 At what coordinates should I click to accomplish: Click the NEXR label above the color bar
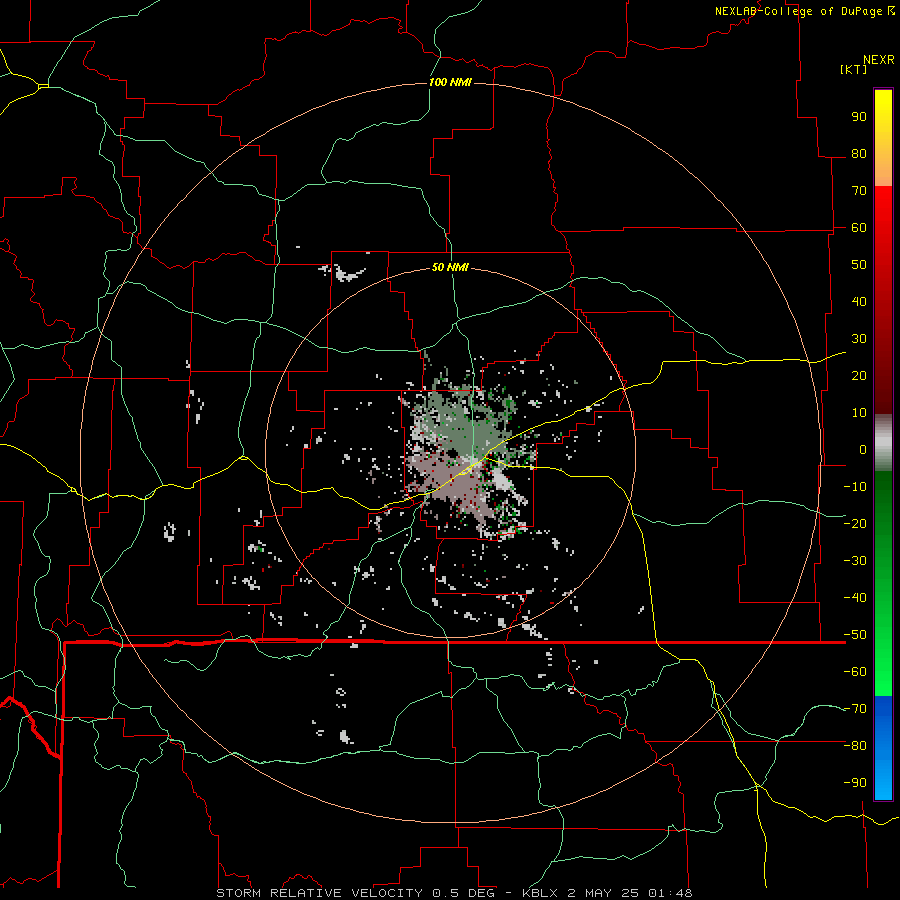(x=878, y=60)
